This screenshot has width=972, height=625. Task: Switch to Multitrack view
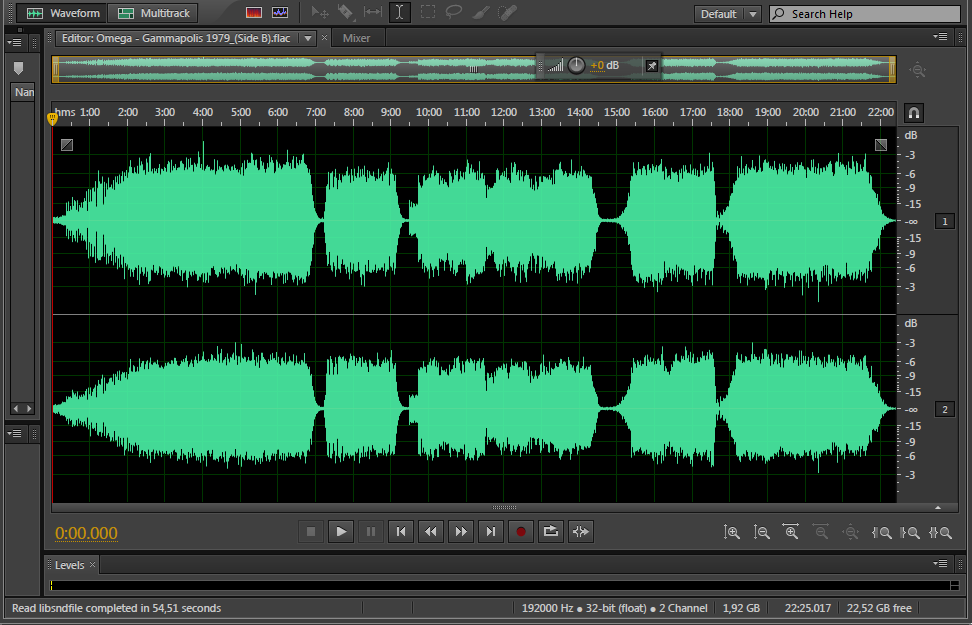coord(153,13)
